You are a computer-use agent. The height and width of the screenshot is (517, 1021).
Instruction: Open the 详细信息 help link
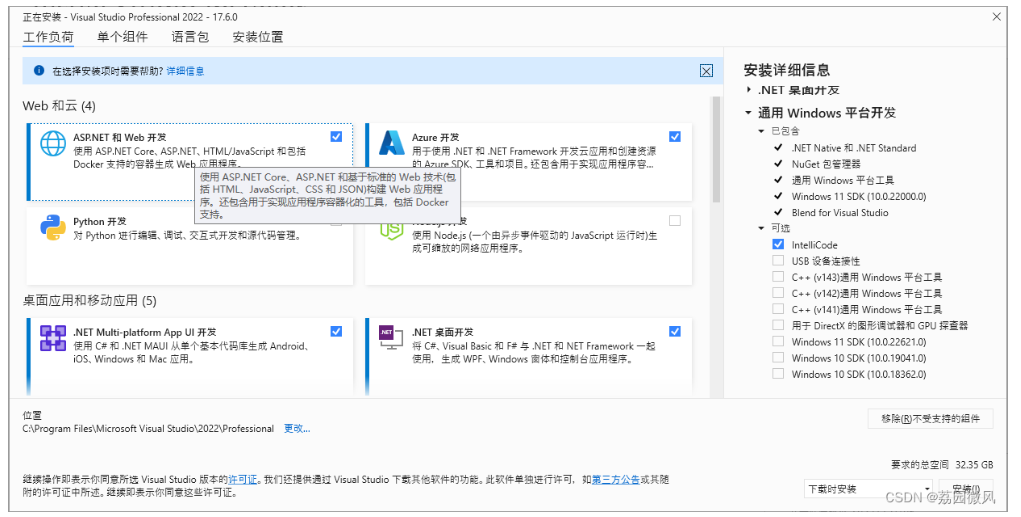(x=186, y=71)
